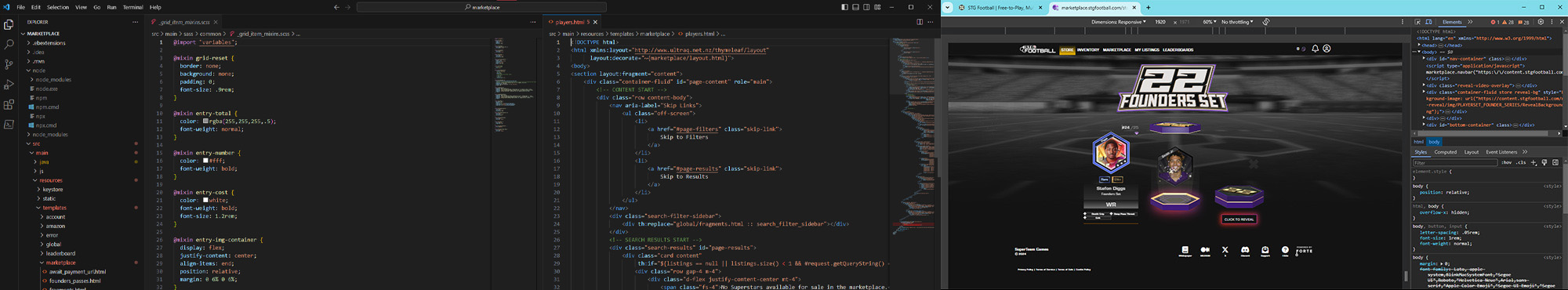
Task: Toggle primary side bar in VS Code title bar
Action: pos(844,7)
